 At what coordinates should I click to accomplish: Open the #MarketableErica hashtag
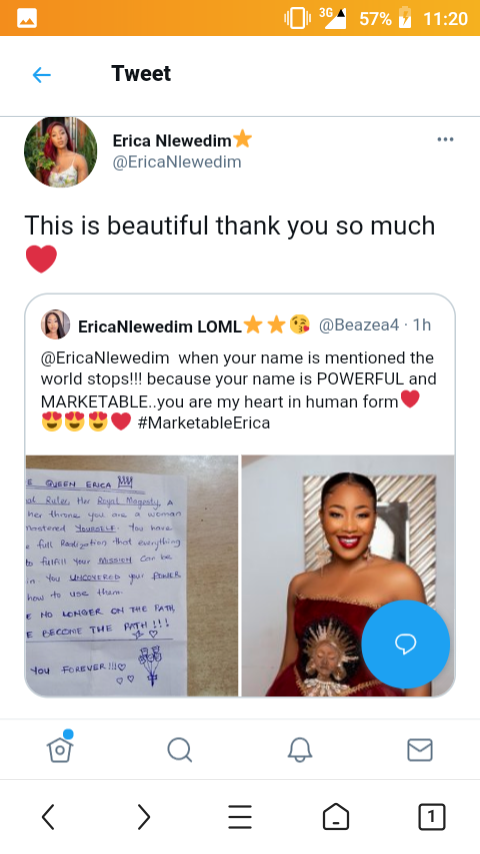[x=204, y=423]
